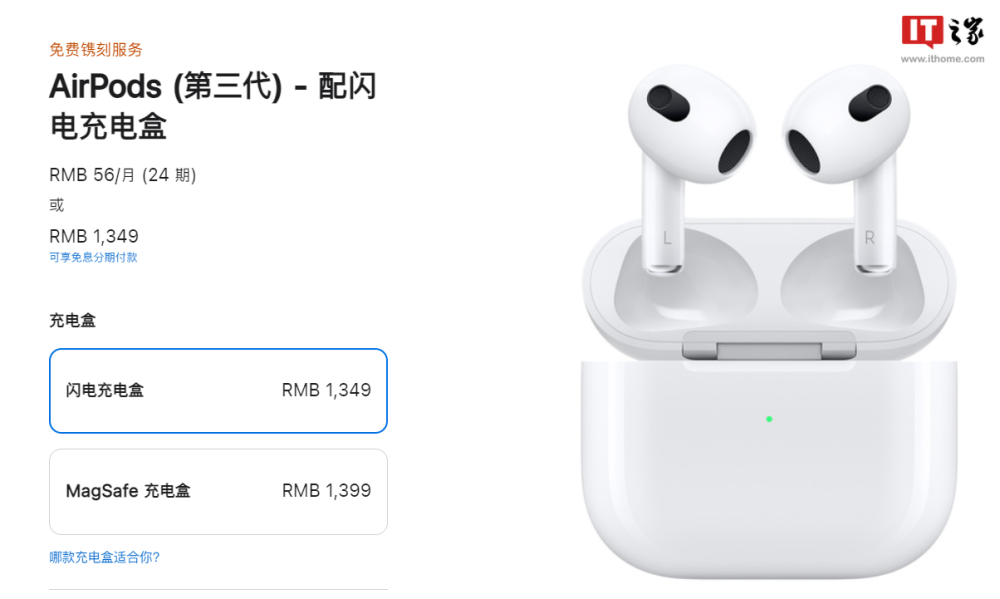Tap the green LED on charging case

769,419
